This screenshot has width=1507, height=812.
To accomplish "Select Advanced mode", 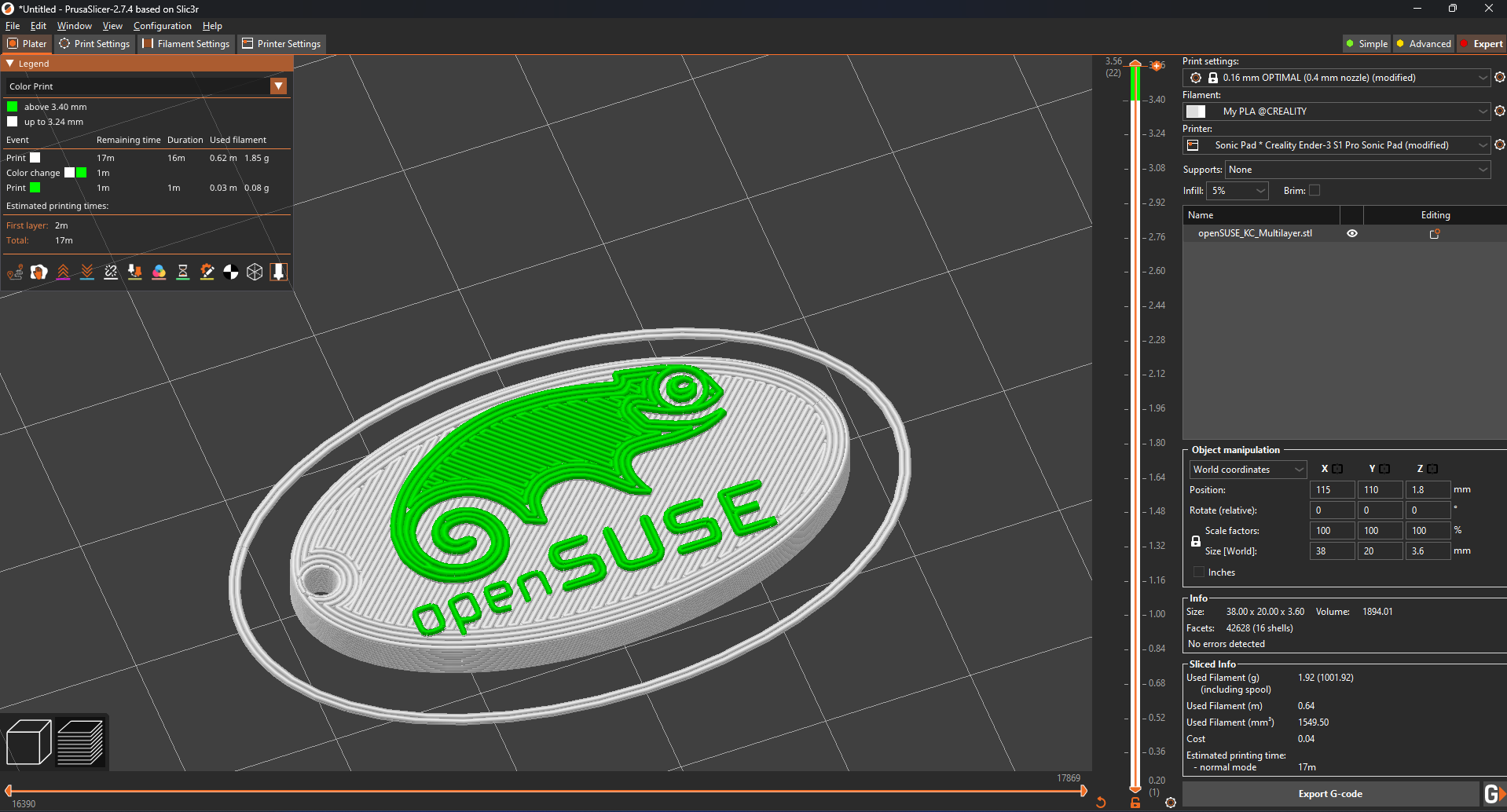I will pyautogui.click(x=1423, y=44).
